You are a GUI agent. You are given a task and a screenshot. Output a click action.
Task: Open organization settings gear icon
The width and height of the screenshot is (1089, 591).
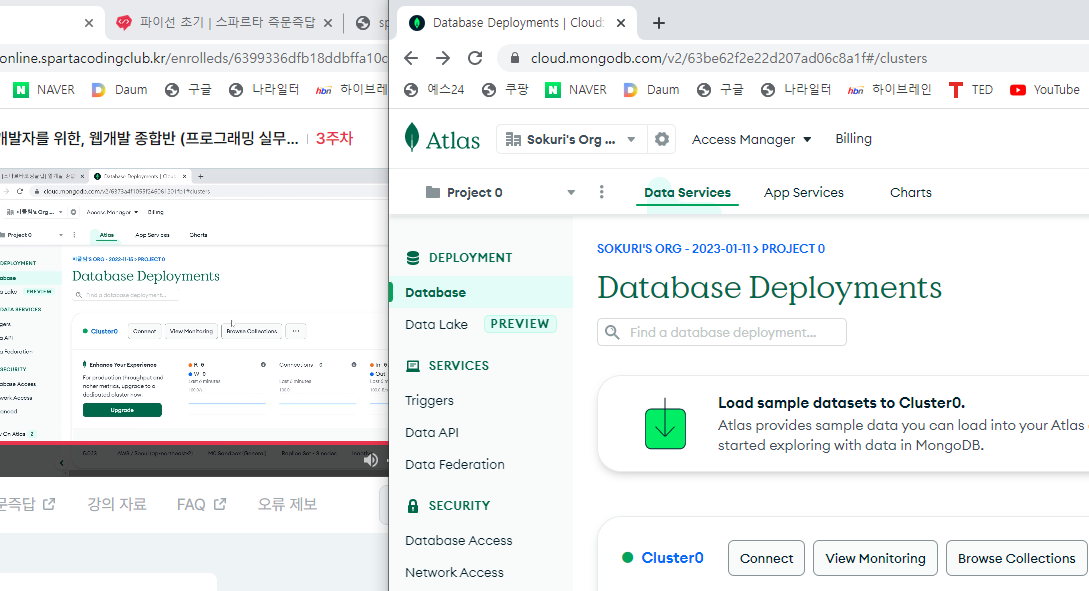(x=662, y=139)
